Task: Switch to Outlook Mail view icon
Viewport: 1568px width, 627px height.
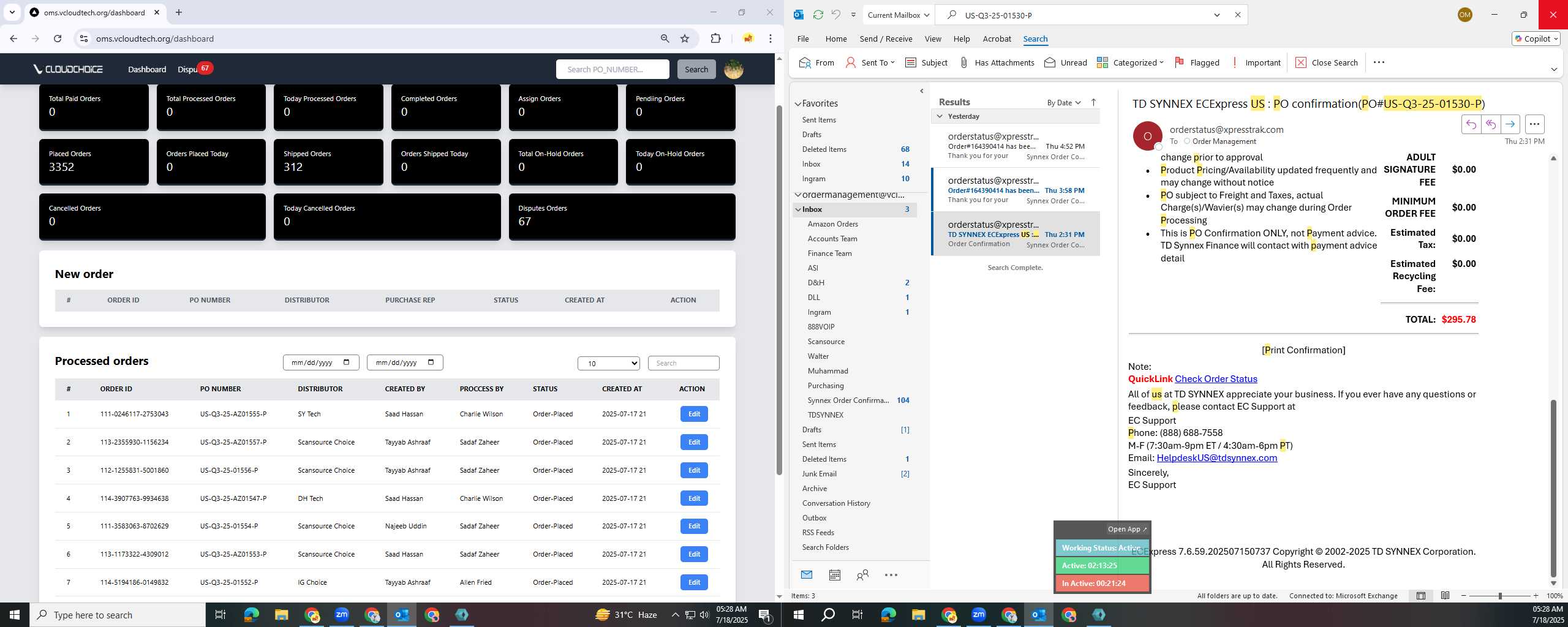Action: 807,575
